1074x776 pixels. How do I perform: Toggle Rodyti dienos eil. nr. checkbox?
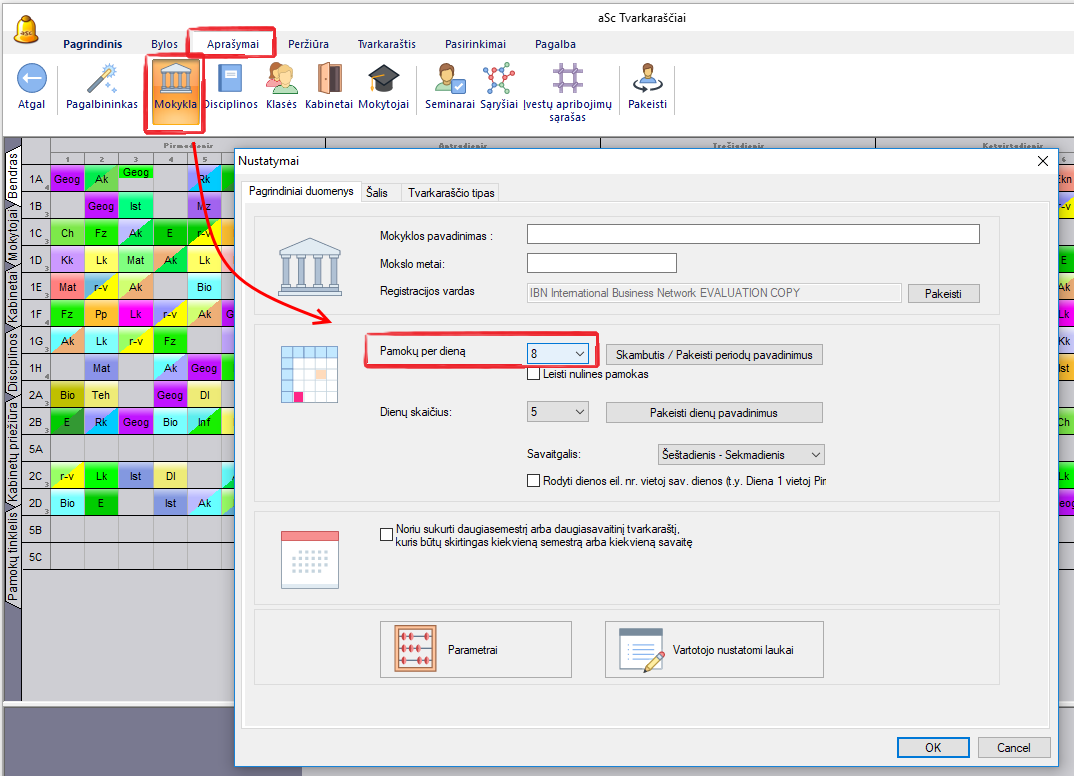pyautogui.click(x=534, y=481)
